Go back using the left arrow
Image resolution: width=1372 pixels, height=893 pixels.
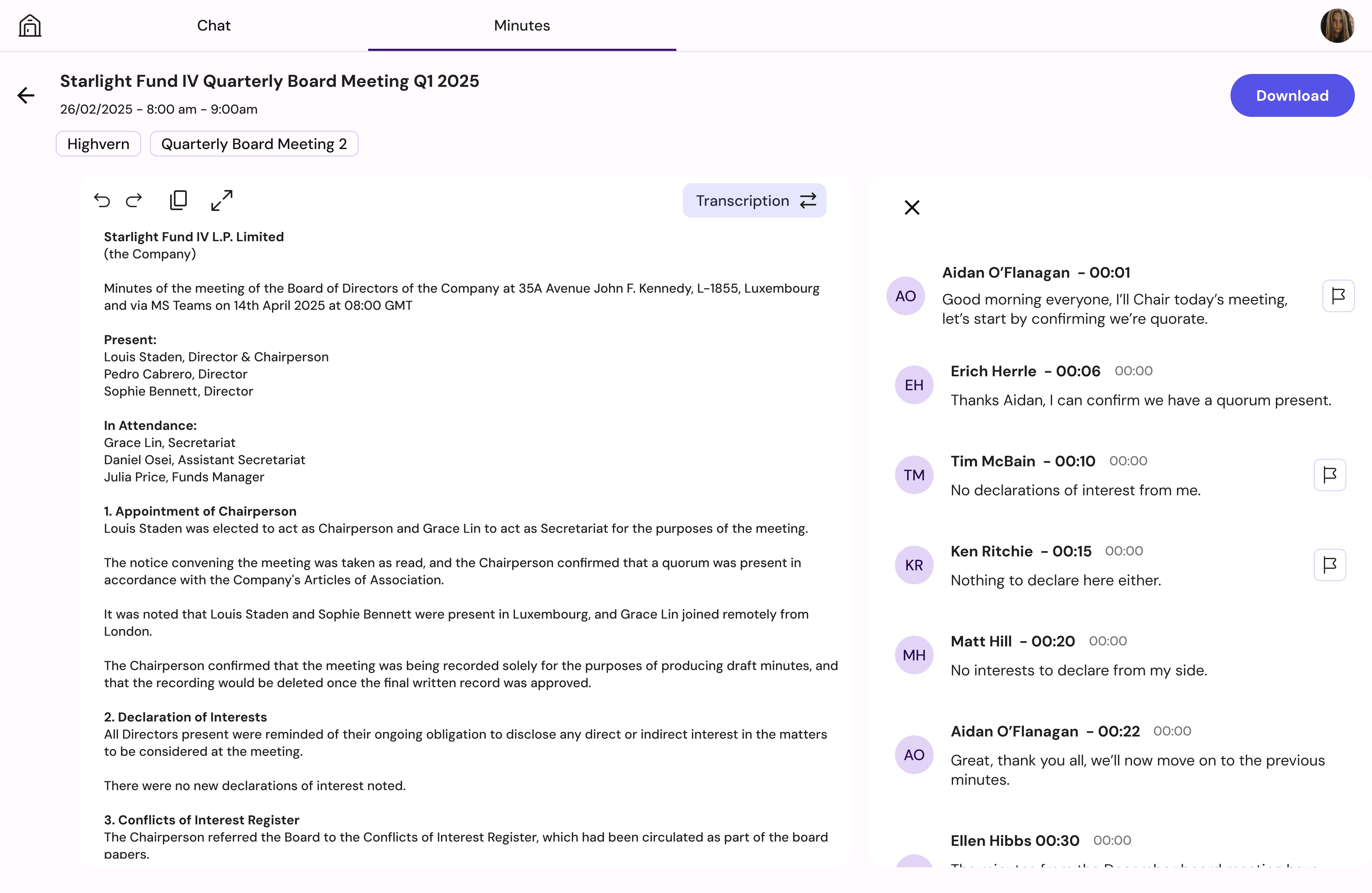point(26,95)
